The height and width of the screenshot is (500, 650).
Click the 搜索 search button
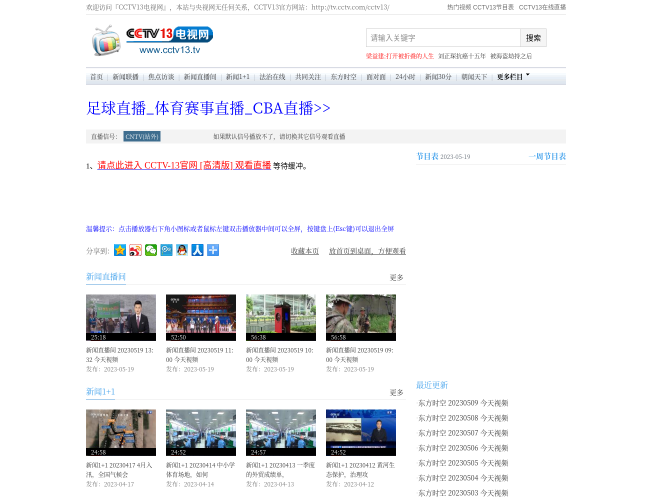pos(534,38)
